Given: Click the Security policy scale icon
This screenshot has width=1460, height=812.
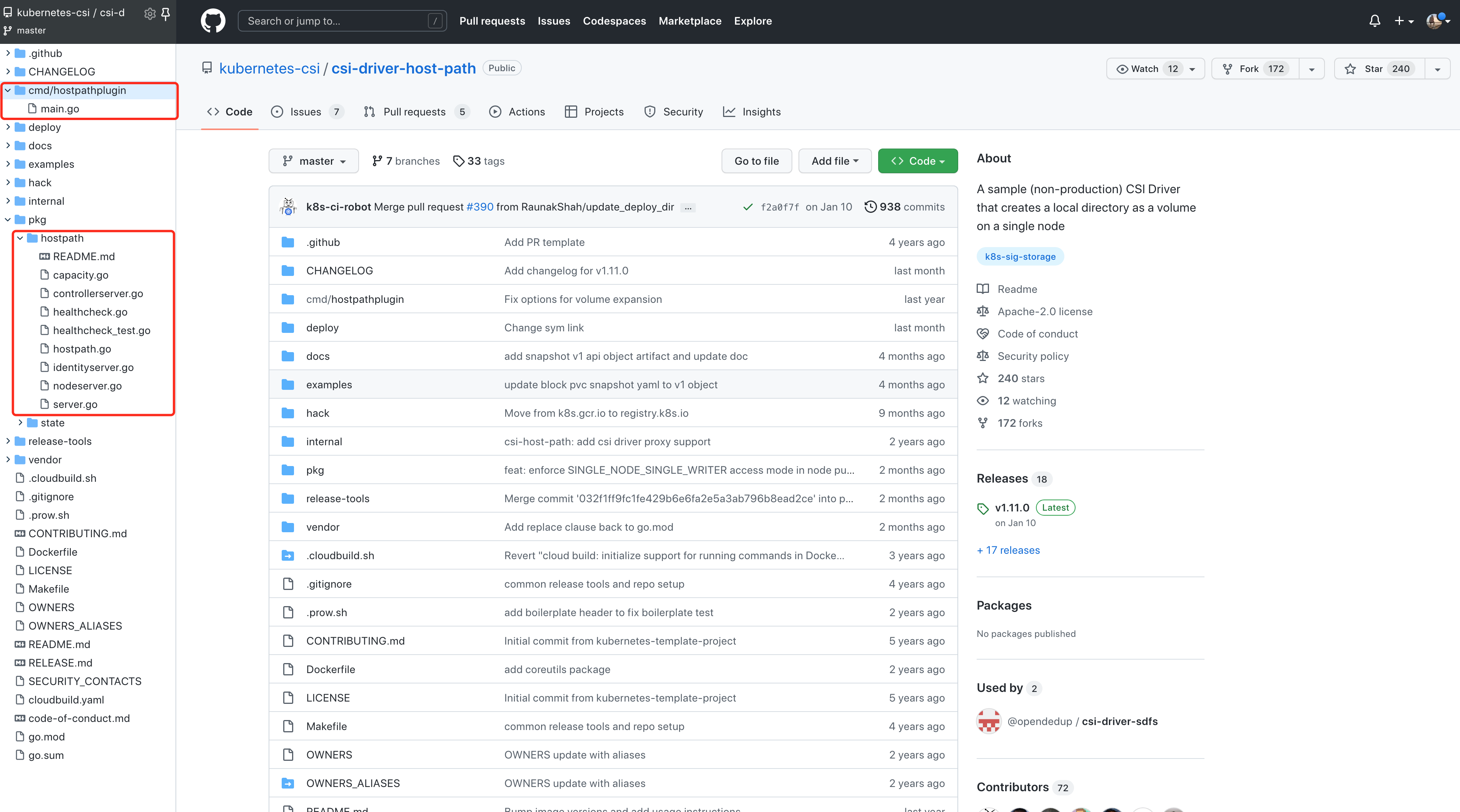Looking at the screenshot, I should tap(983, 356).
